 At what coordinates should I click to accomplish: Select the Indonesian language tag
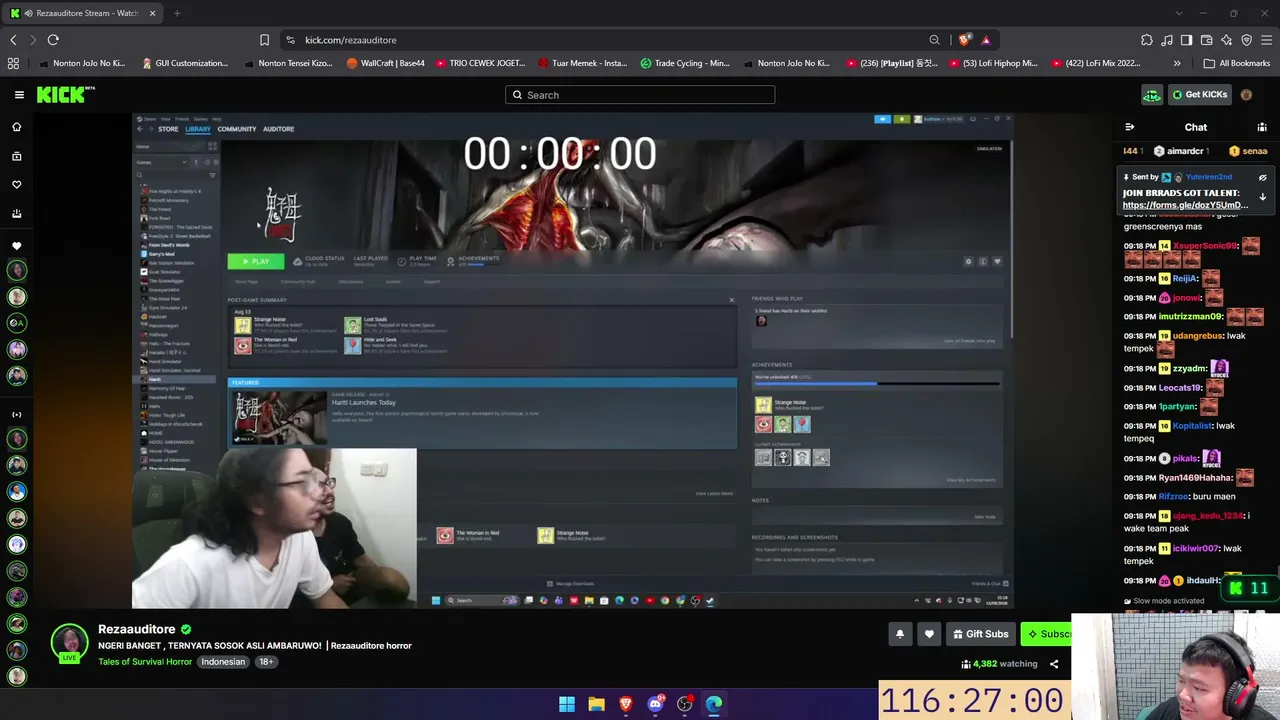pos(223,662)
